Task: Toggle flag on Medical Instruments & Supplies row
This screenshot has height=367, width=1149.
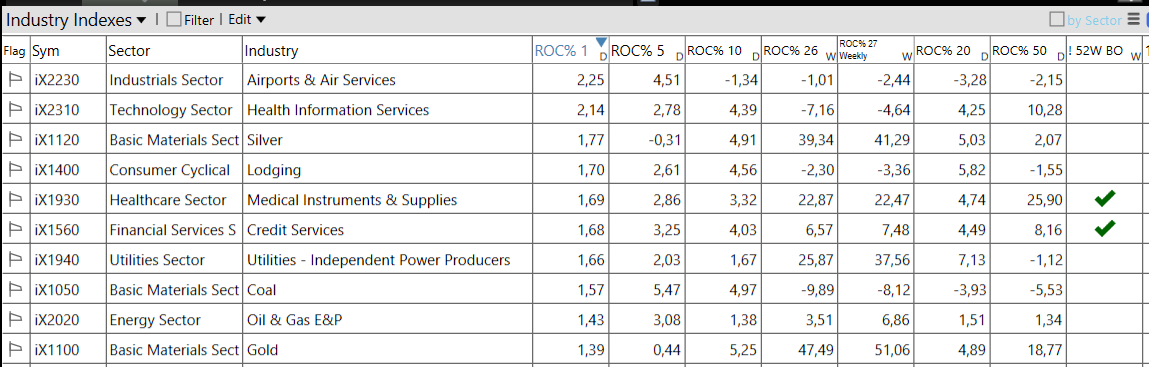Action: coord(15,200)
